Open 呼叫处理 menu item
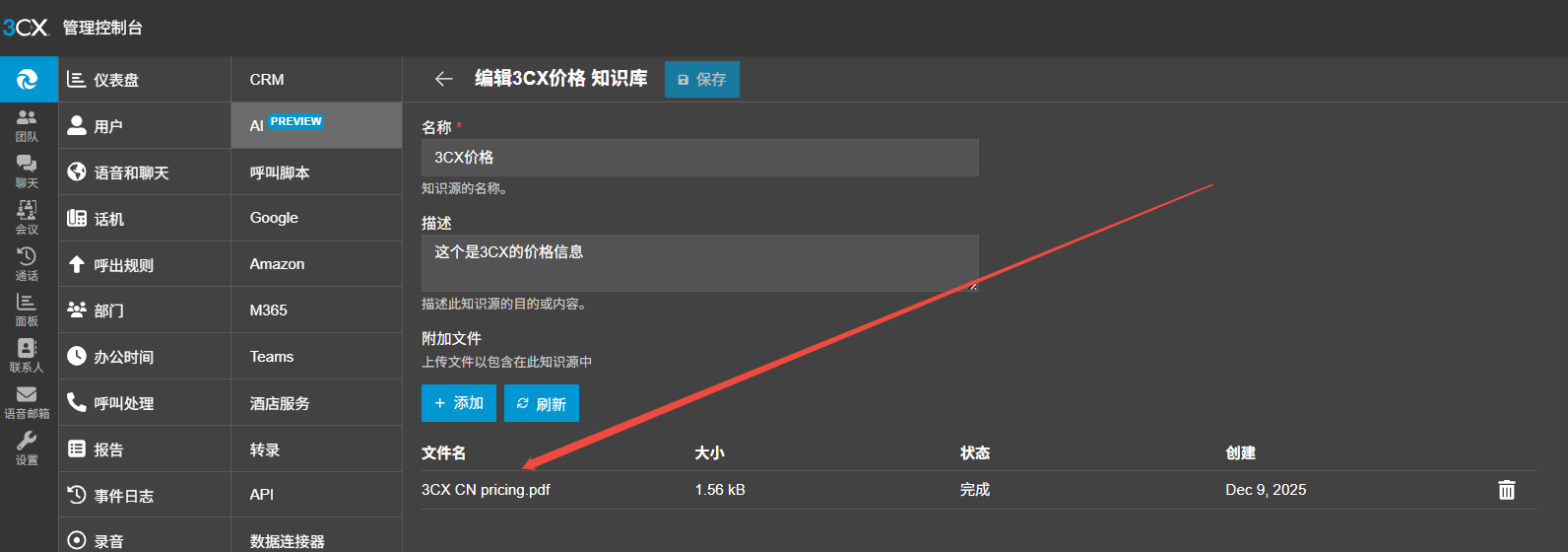The width and height of the screenshot is (1568, 552). tap(145, 403)
